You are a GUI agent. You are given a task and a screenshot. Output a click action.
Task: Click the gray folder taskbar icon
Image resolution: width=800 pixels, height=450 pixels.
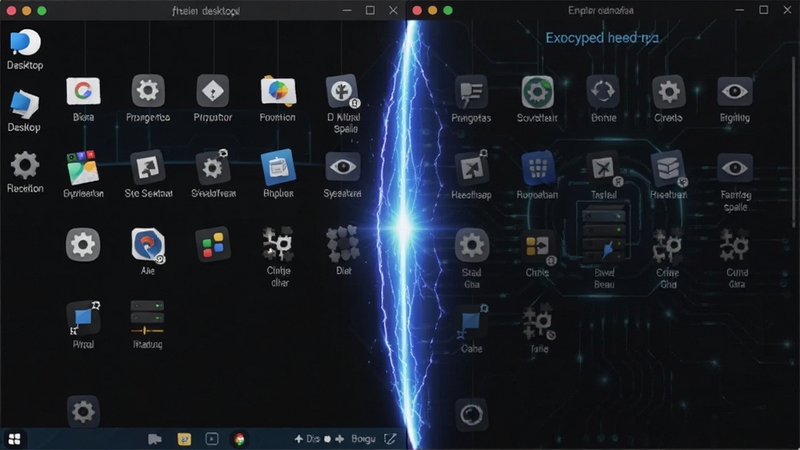(x=155, y=439)
